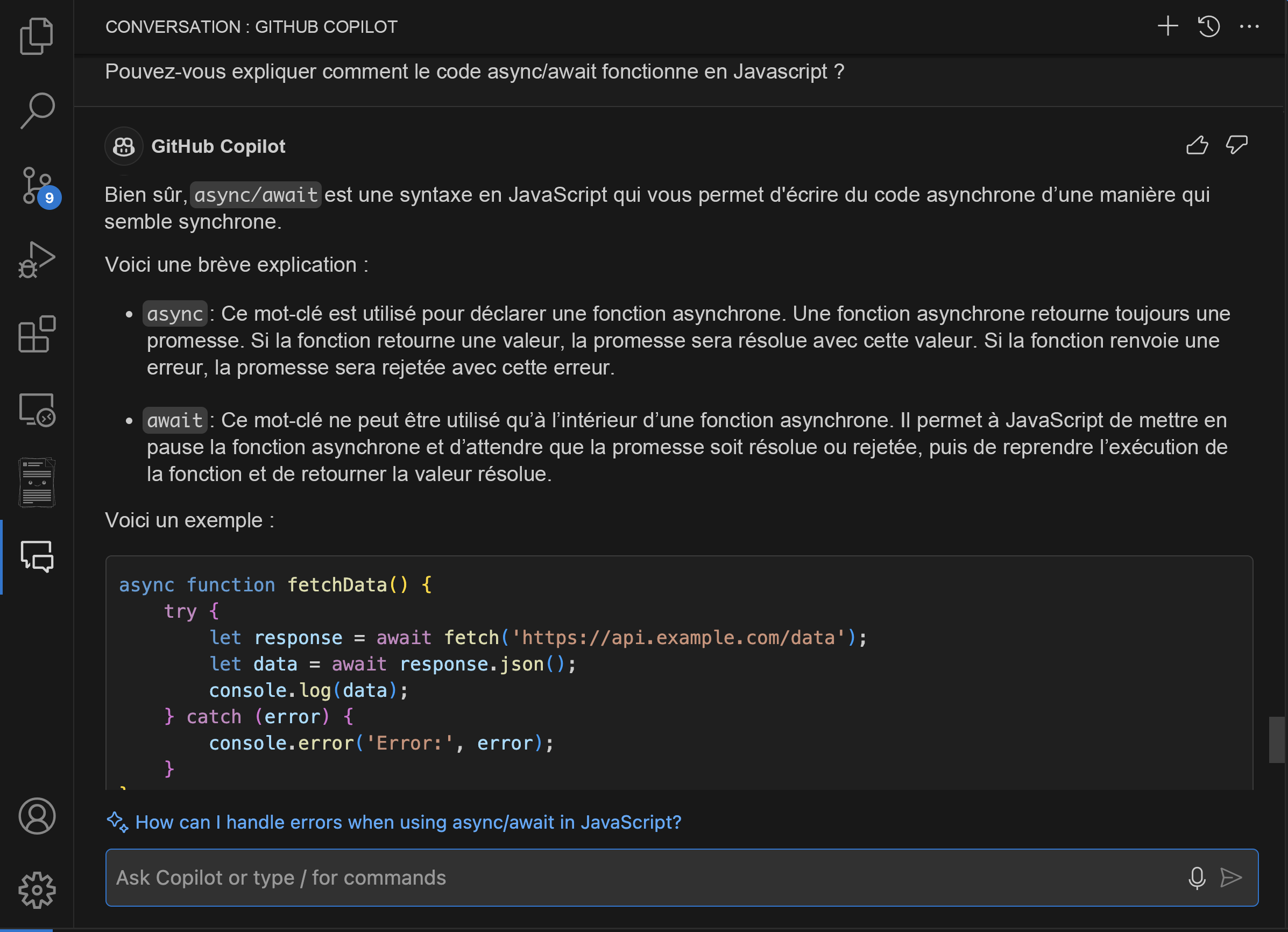Image resolution: width=1288 pixels, height=932 pixels.
Task: Click the suggested follow-up about handling errors
Action: coord(408,822)
